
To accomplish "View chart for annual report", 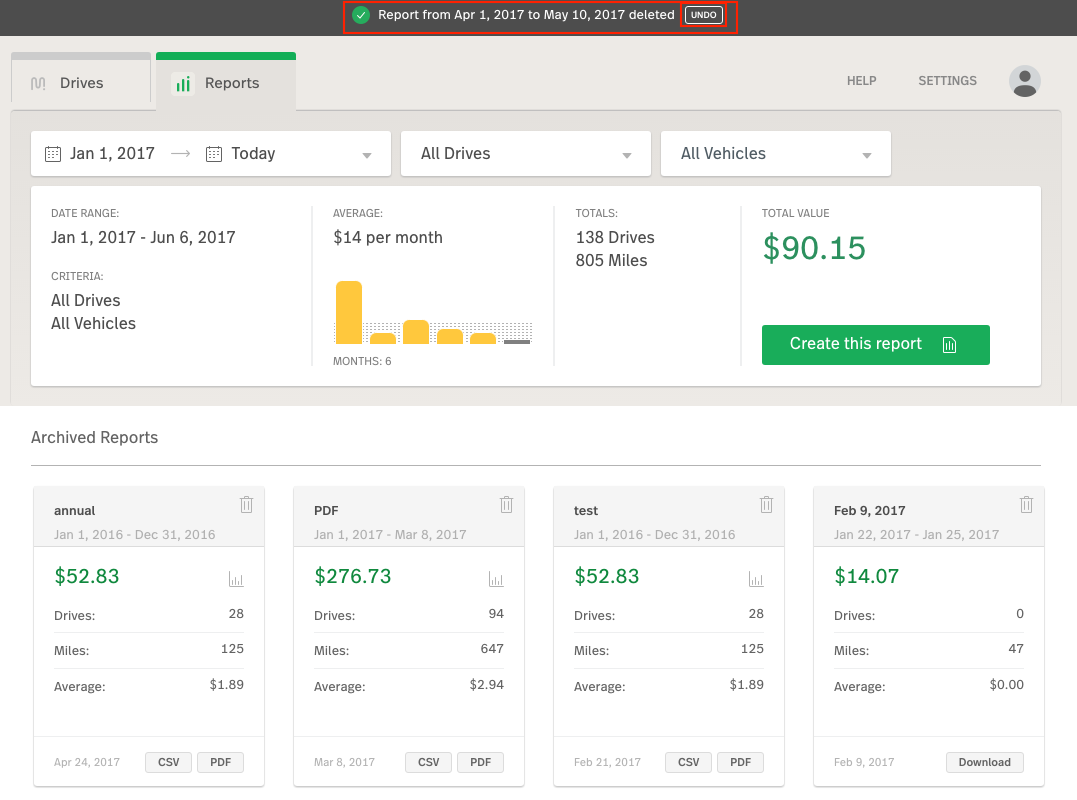I will (236, 579).
